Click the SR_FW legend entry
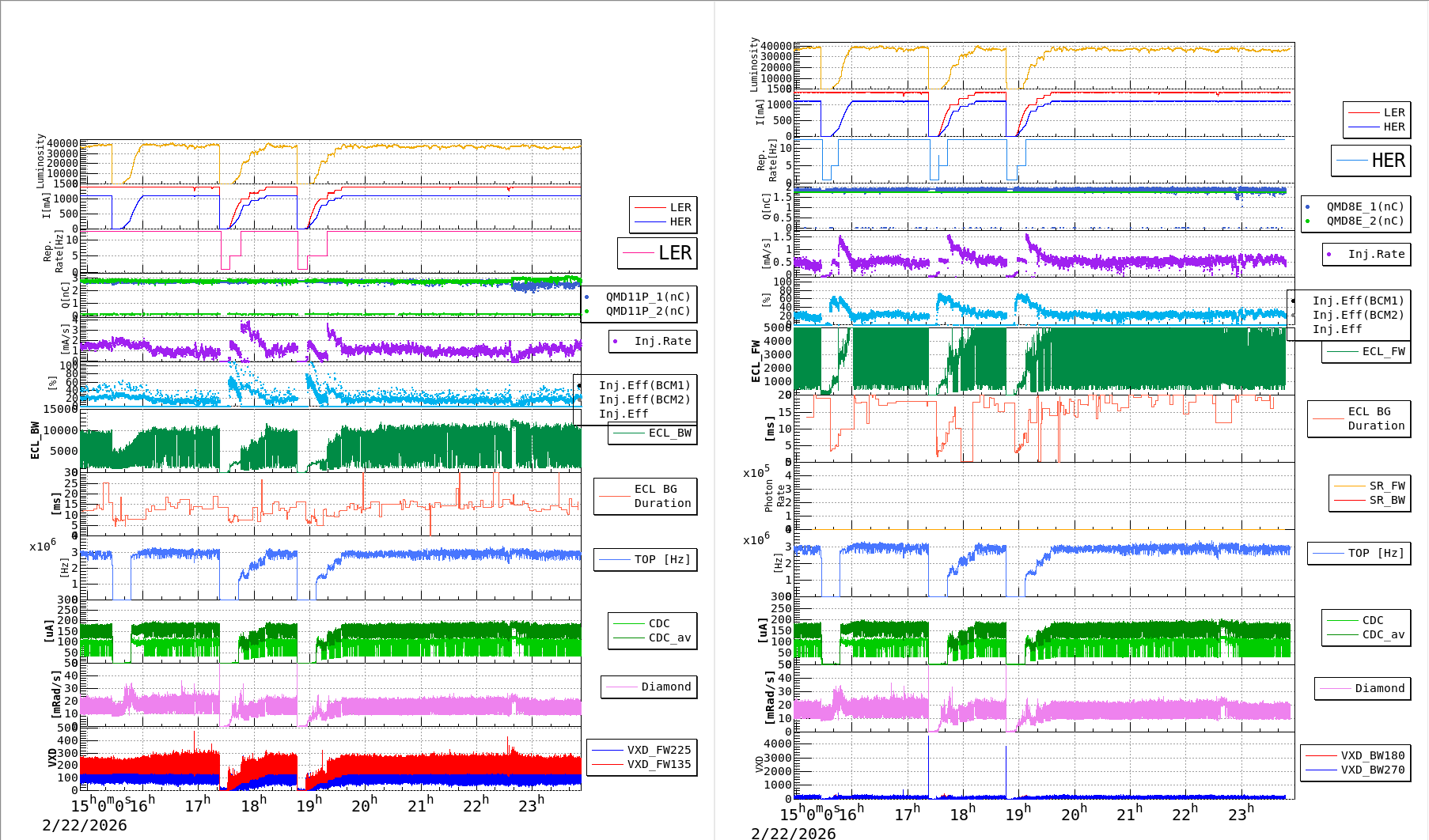1429x840 pixels. (1386, 486)
